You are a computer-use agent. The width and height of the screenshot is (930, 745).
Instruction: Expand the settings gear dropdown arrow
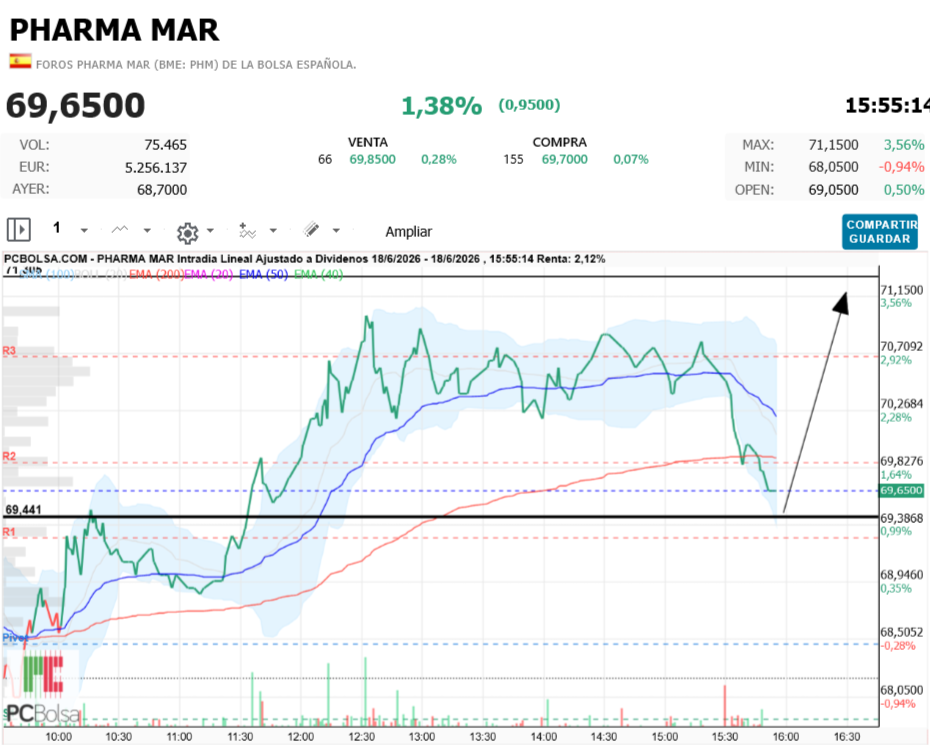coord(210,230)
